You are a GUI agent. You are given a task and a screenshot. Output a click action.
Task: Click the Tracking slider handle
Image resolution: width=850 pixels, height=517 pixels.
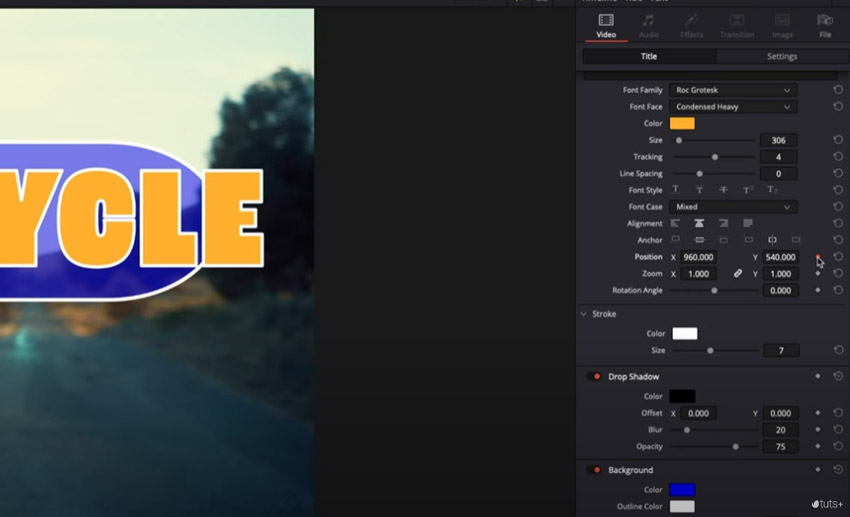click(x=715, y=157)
